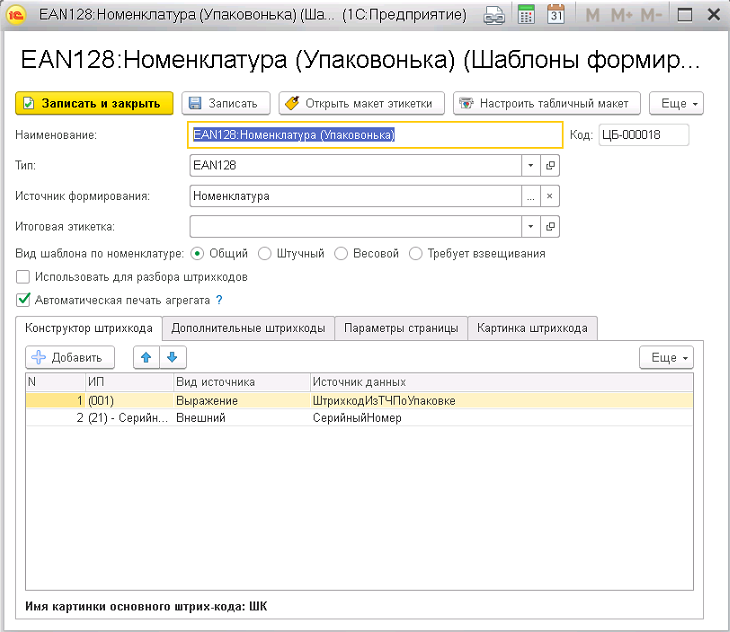Uncheck Автоматическая печать агрегата checkbox

point(23,300)
